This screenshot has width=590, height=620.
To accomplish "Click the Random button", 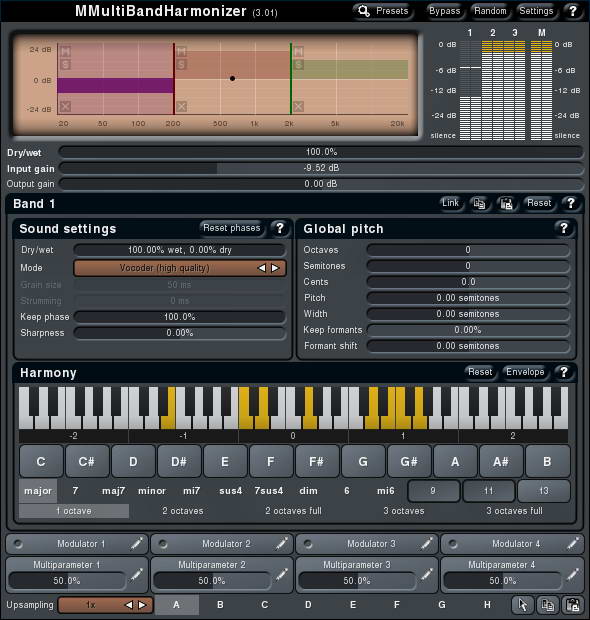I will [x=490, y=11].
